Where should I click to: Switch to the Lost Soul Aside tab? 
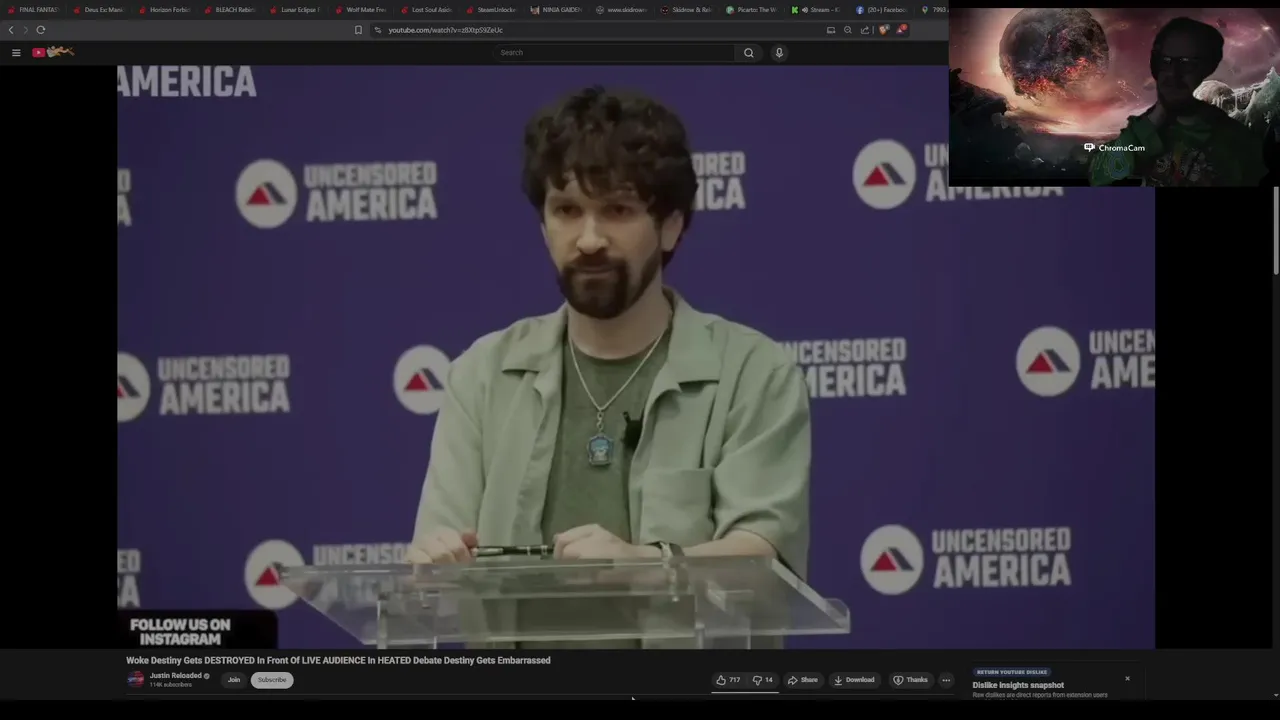click(x=427, y=10)
